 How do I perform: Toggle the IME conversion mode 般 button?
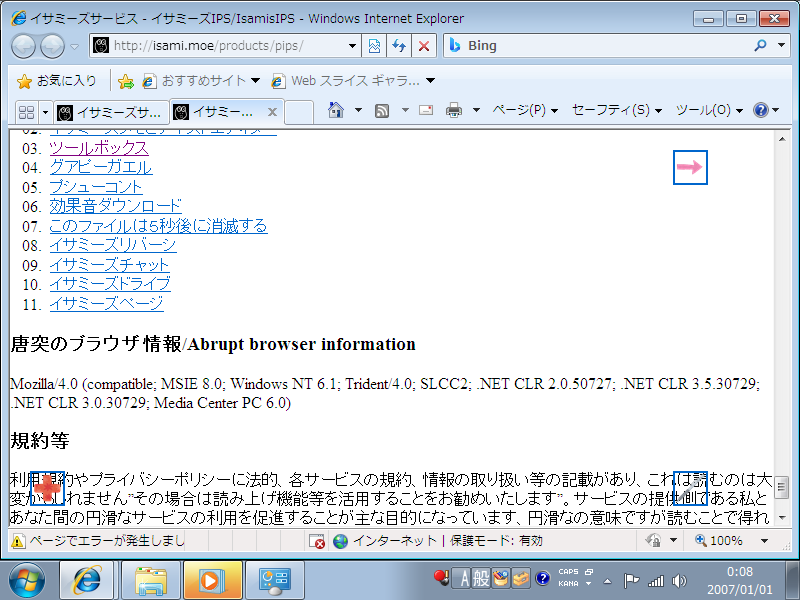(x=481, y=579)
